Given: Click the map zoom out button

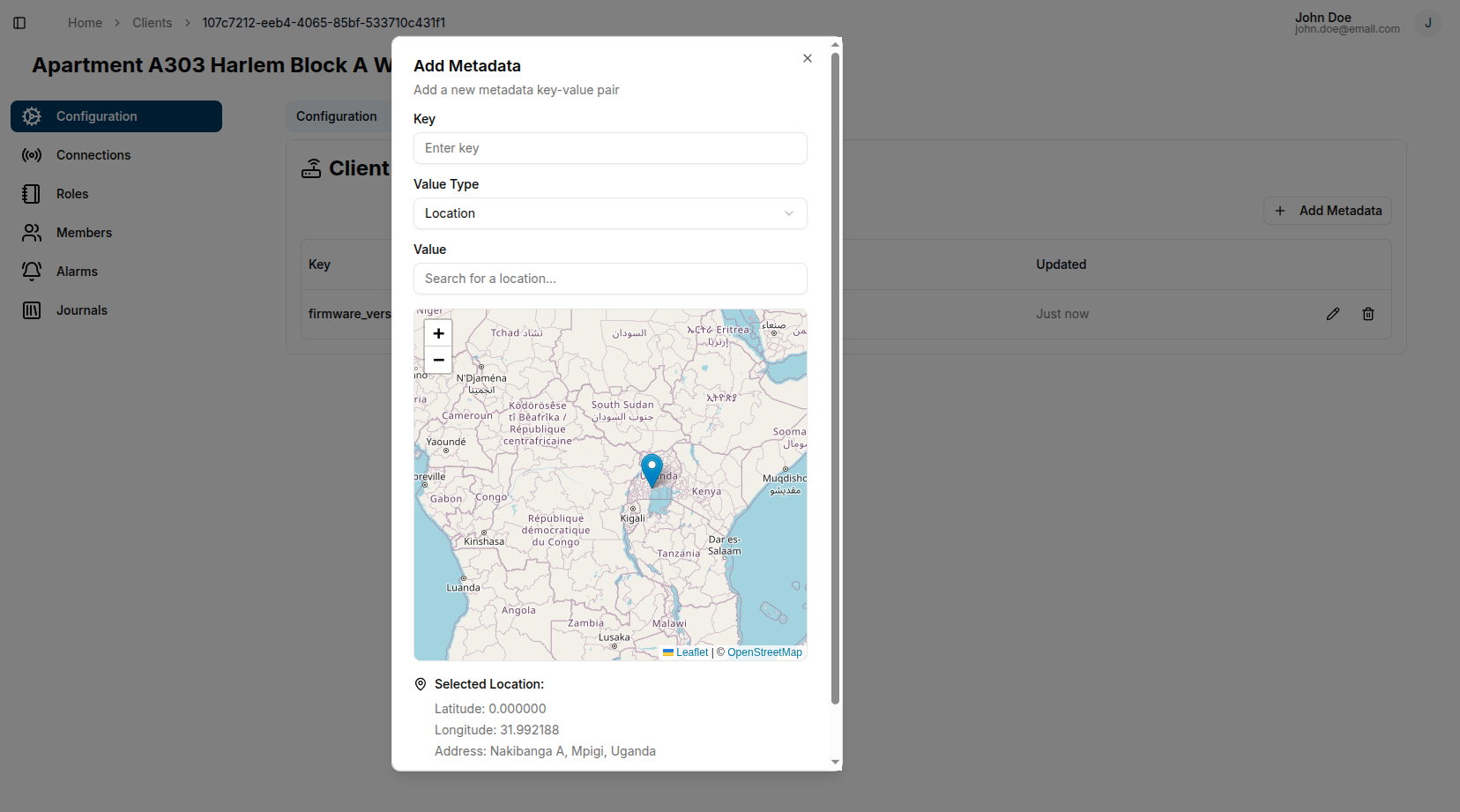Looking at the screenshot, I should pos(438,360).
